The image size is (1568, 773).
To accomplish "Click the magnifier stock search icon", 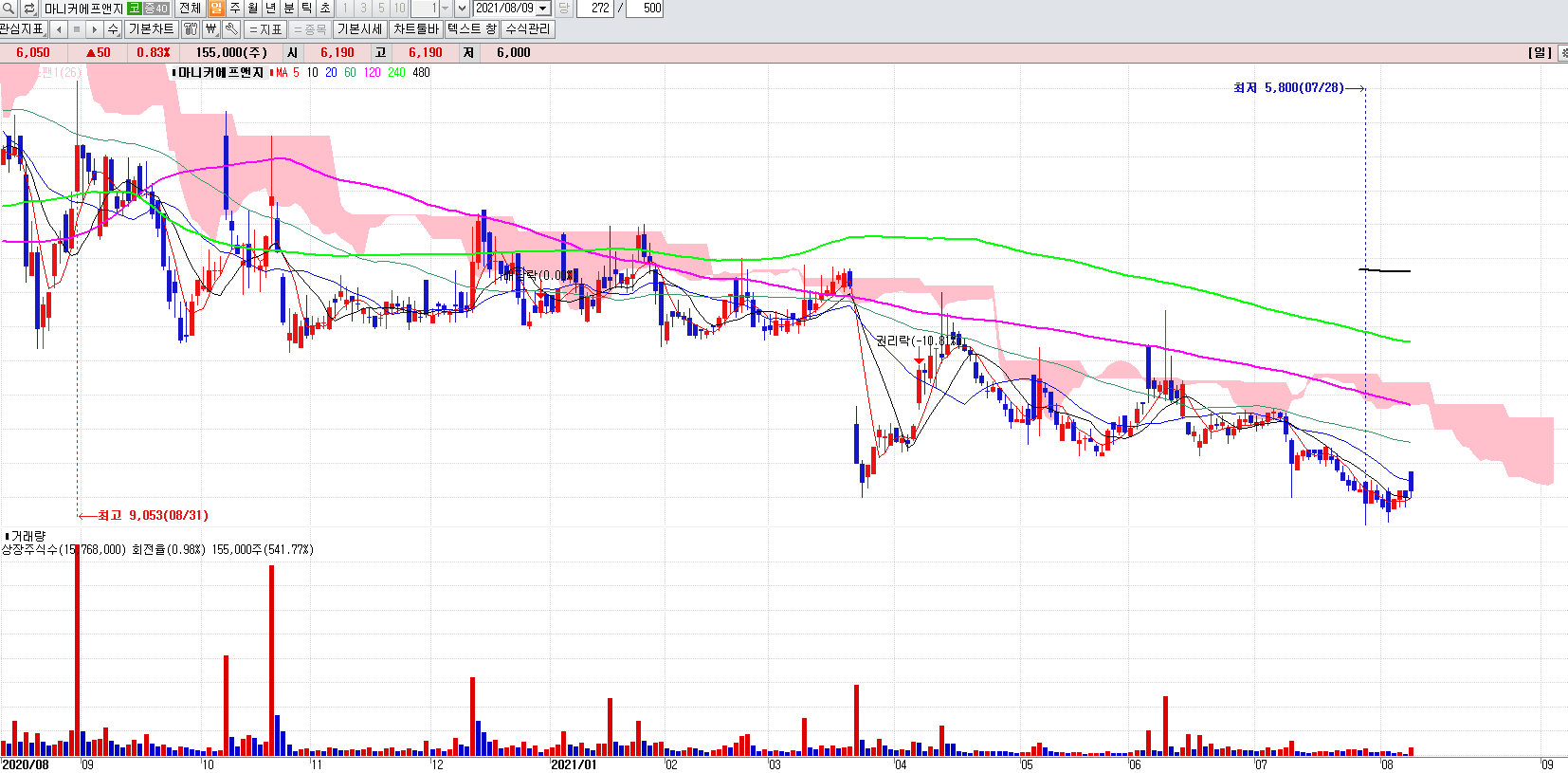I will [x=9, y=8].
